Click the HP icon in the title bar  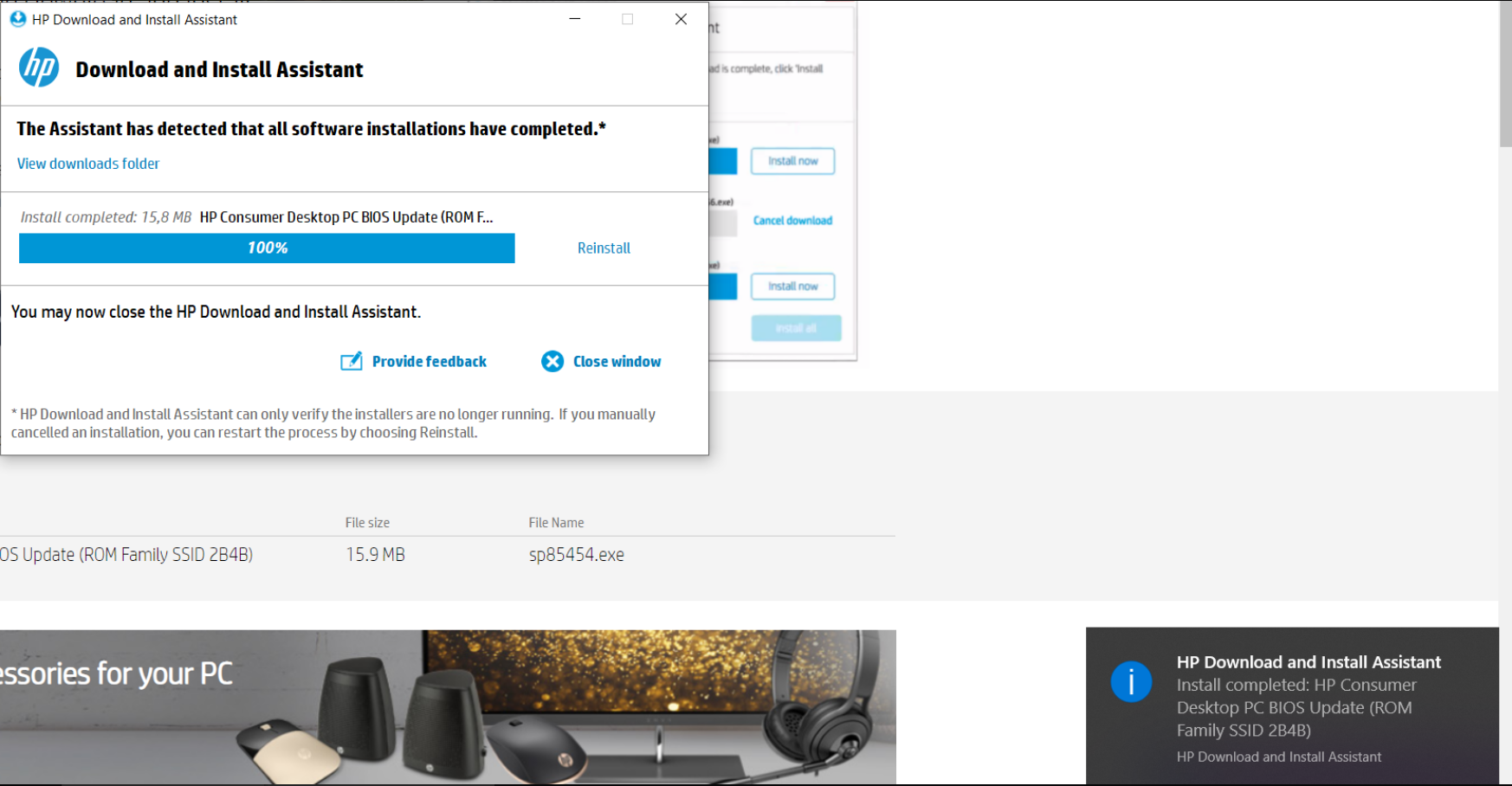[16, 19]
